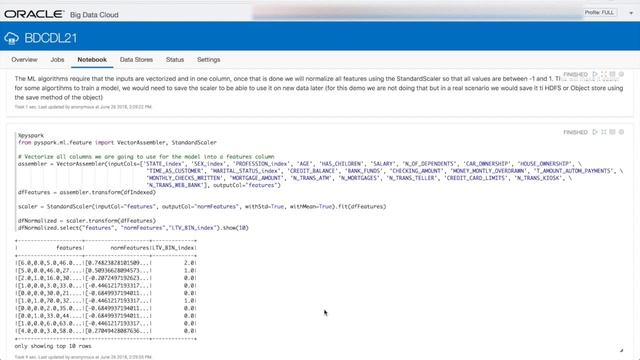
Task: Click the dfFeatures = assembler.transform line
Action: [87, 192]
